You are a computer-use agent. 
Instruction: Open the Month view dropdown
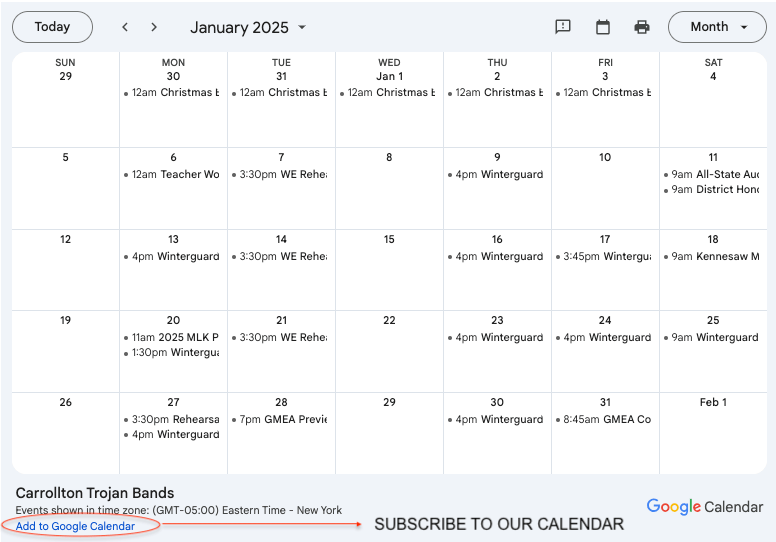(719, 27)
